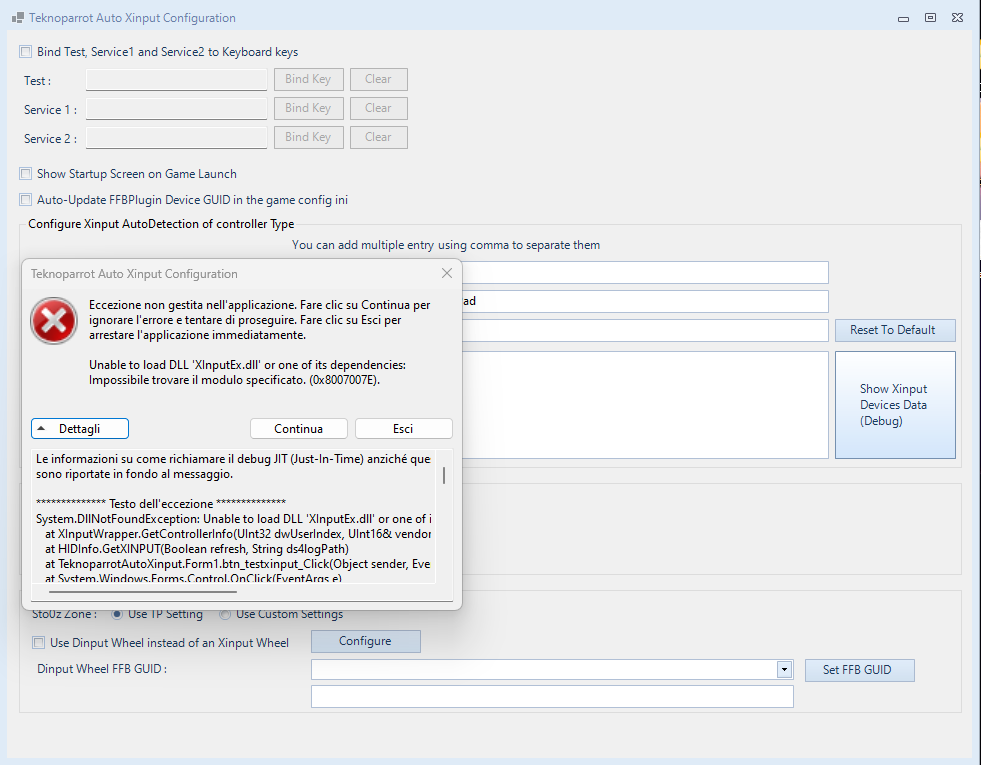This screenshot has width=981, height=765.
Task: Click the large text area beside Show Xinput Devices
Action: 644,405
